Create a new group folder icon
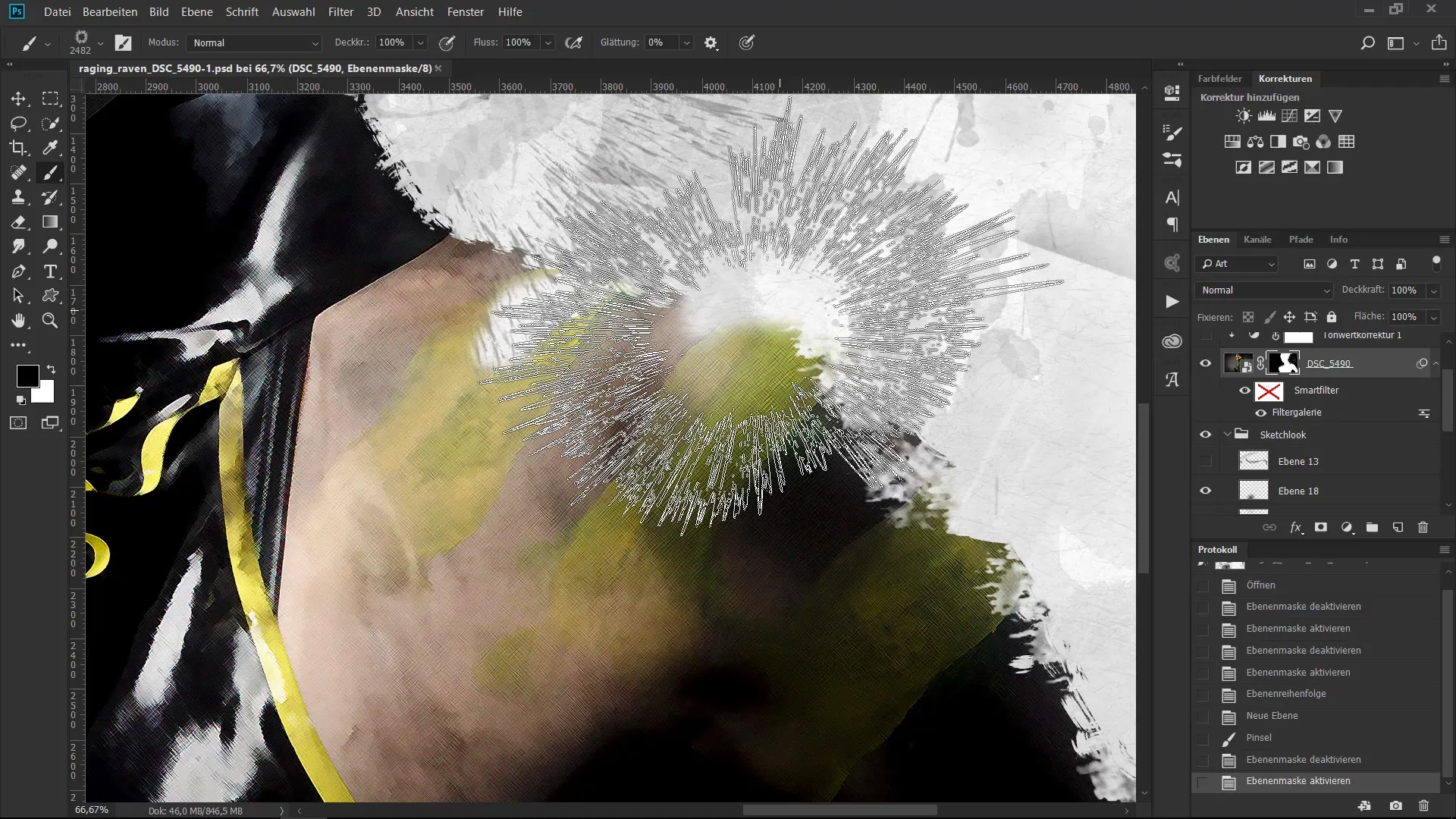 (1372, 528)
